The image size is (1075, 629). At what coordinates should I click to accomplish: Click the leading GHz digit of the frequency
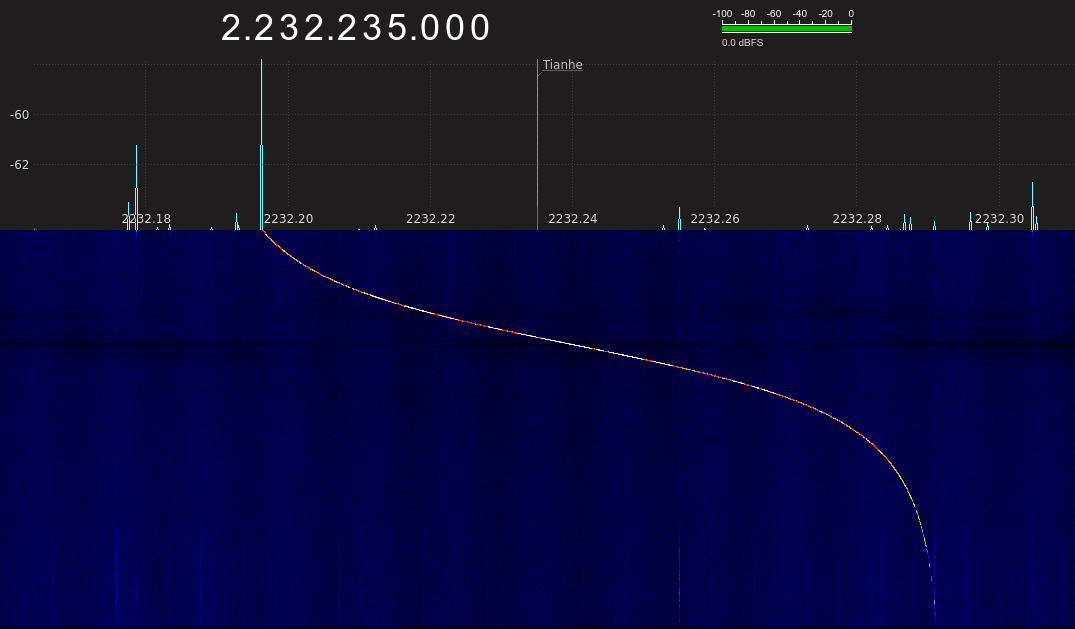tap(231, 28)
